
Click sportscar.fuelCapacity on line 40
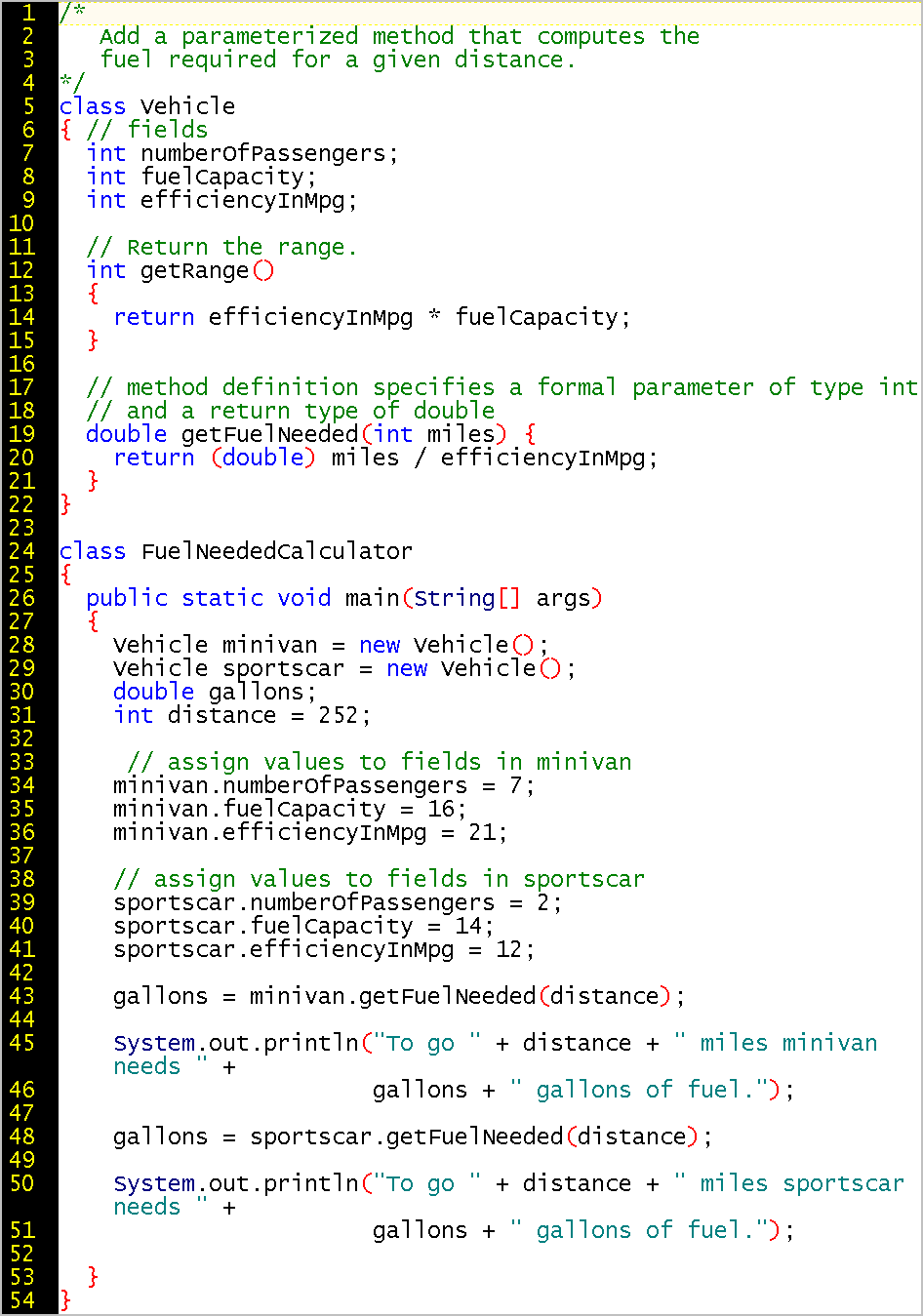263,926
